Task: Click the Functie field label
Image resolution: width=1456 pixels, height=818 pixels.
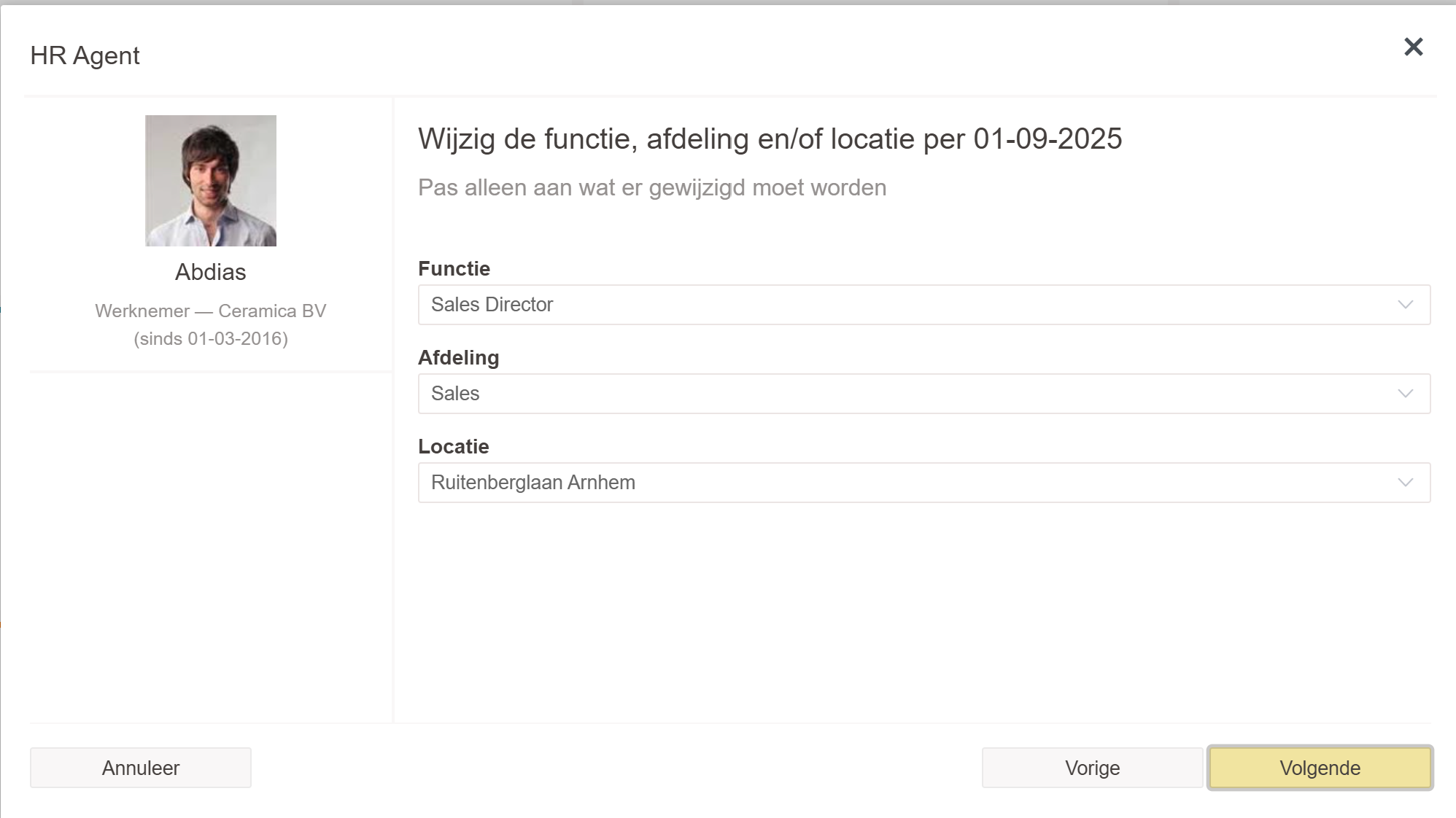Action: [x=454, y=268]
